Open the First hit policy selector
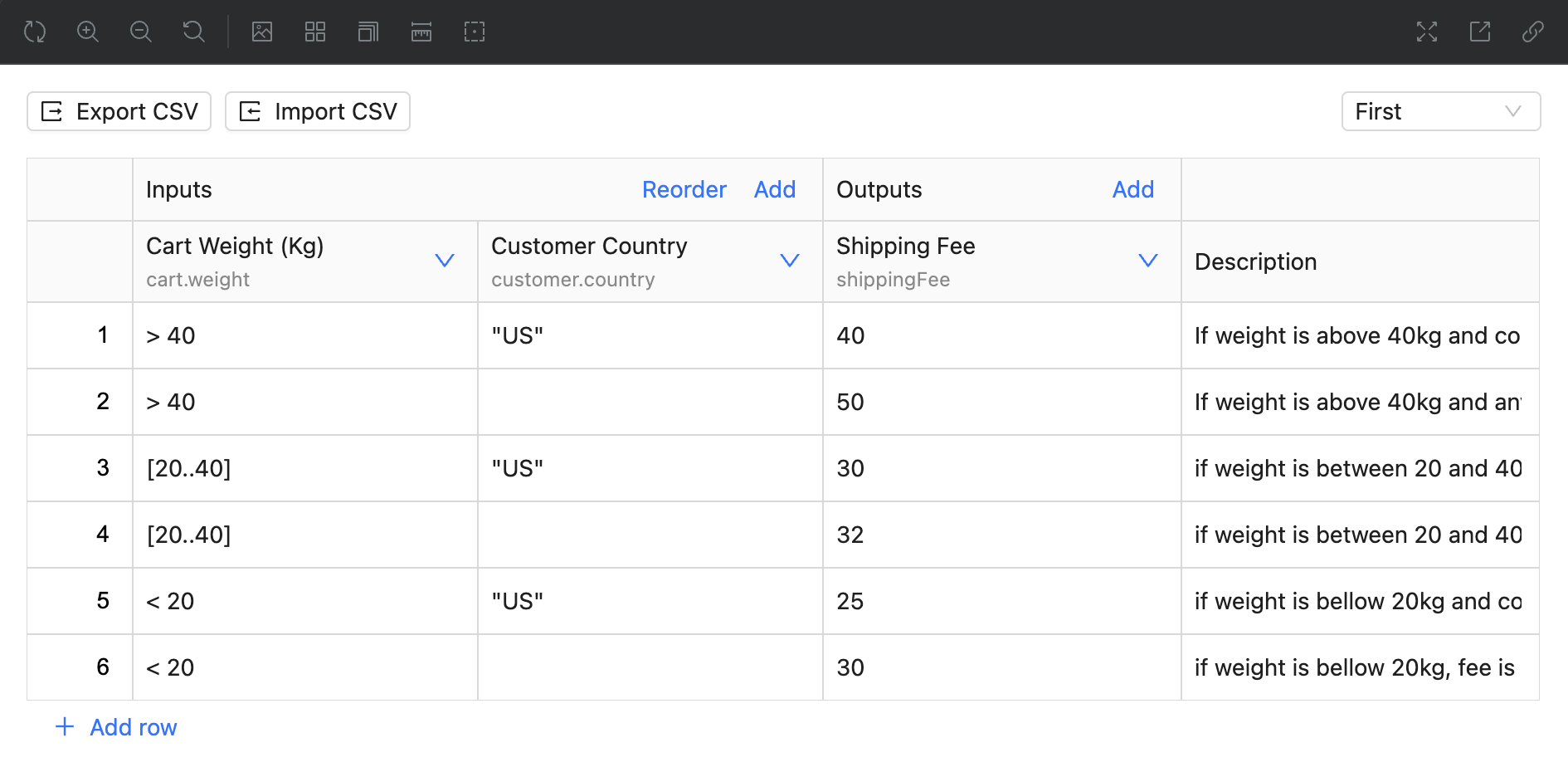The image size is (1568, 762). [1440, 111]
